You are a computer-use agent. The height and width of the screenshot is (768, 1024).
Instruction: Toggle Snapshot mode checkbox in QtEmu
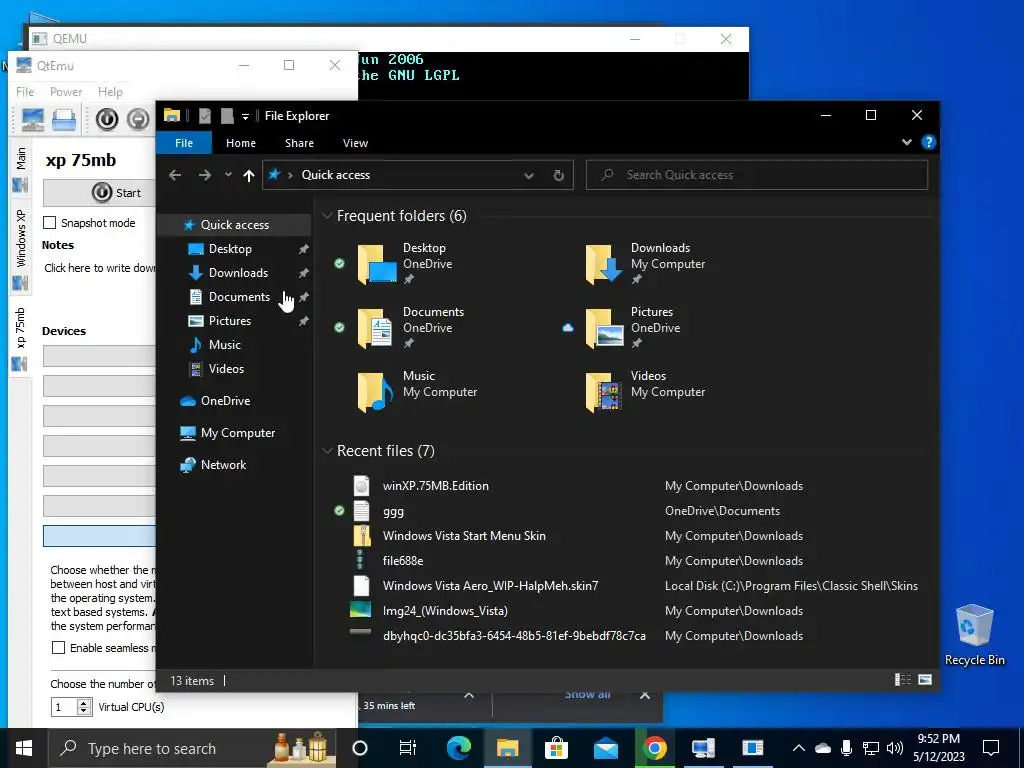50,223
